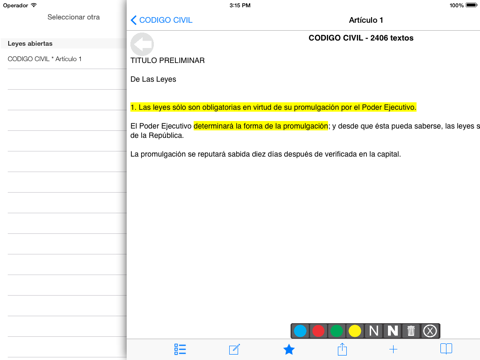Image resolution: width=480 pixels, height=360 pixels.
Task: Tap Seleccionar otra in the sidebar
Action: coord(73,17)
